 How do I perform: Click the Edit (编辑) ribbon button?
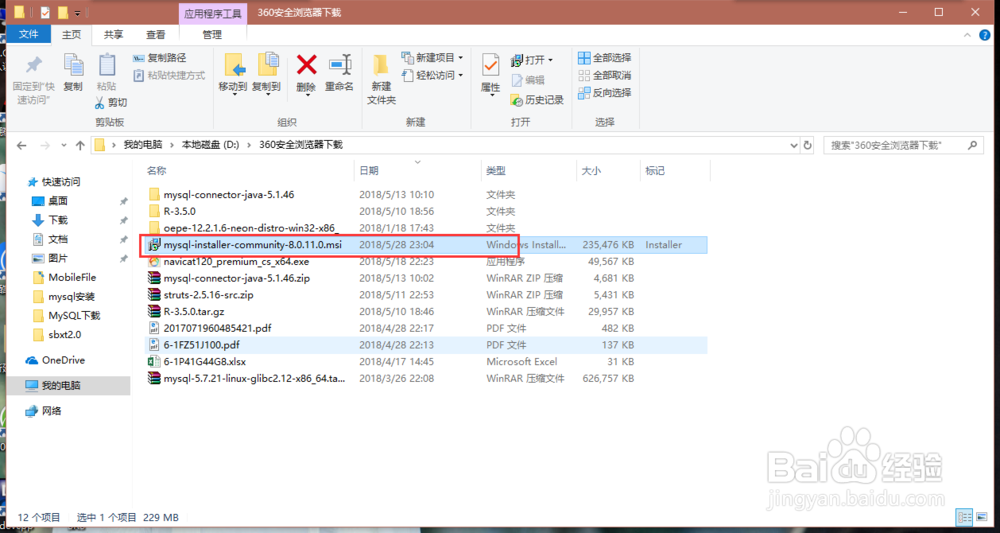527,80
